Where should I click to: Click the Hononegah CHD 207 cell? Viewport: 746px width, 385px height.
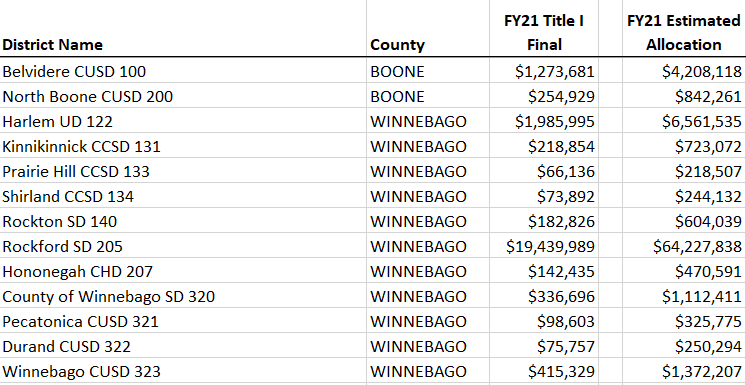tap(183, 271)
